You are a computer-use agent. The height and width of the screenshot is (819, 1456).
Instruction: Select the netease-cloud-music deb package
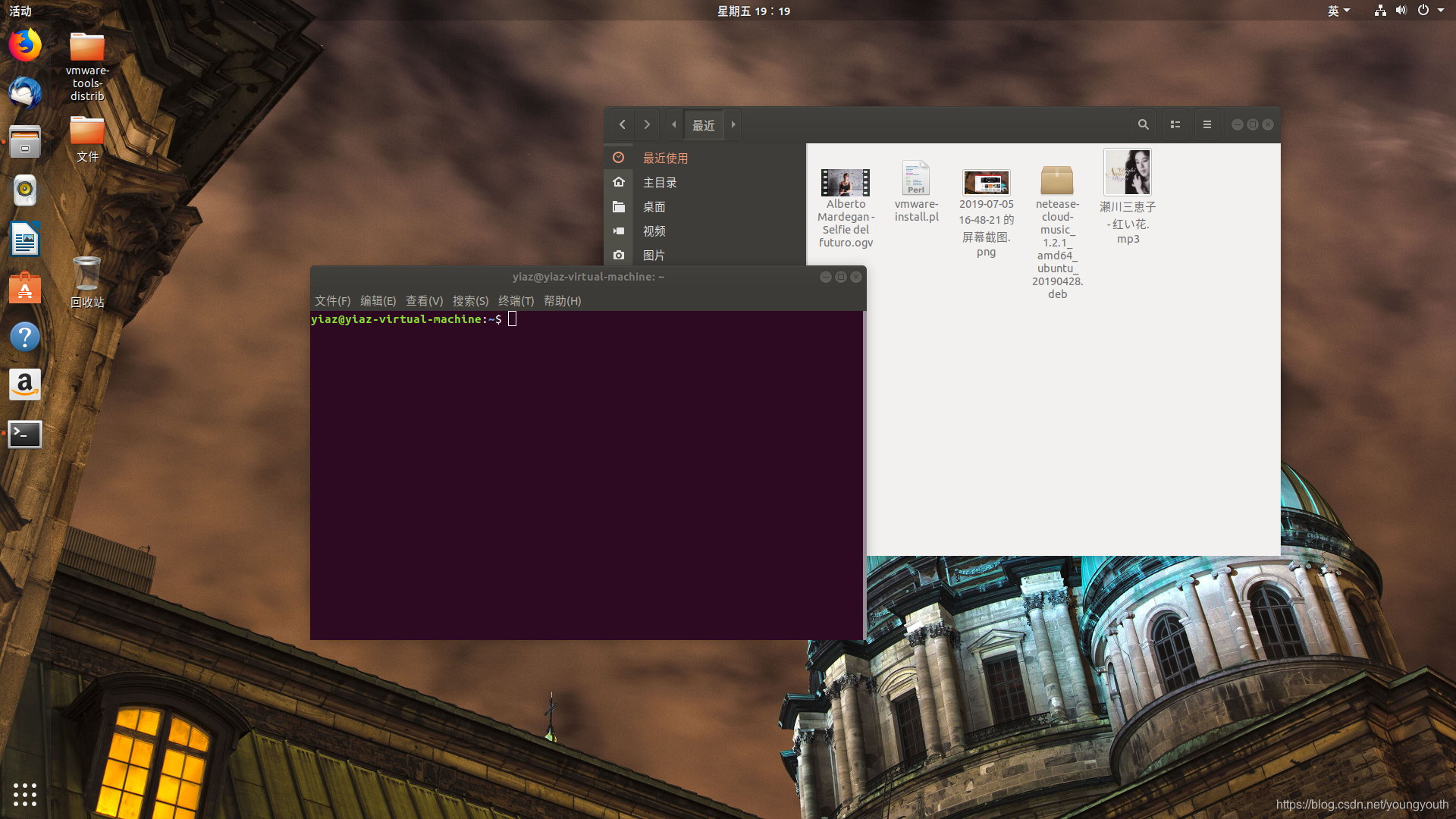tap(1057, 180)
